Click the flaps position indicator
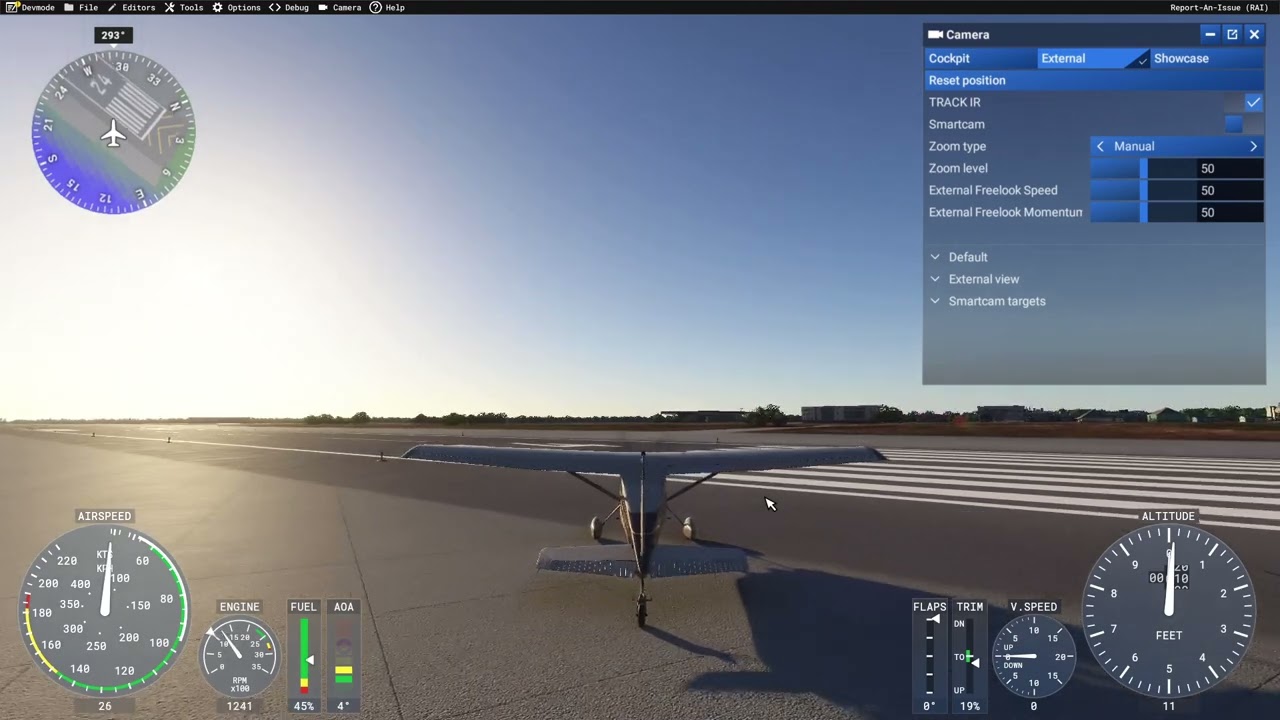 pyautogui.click(x=929, y=657)
